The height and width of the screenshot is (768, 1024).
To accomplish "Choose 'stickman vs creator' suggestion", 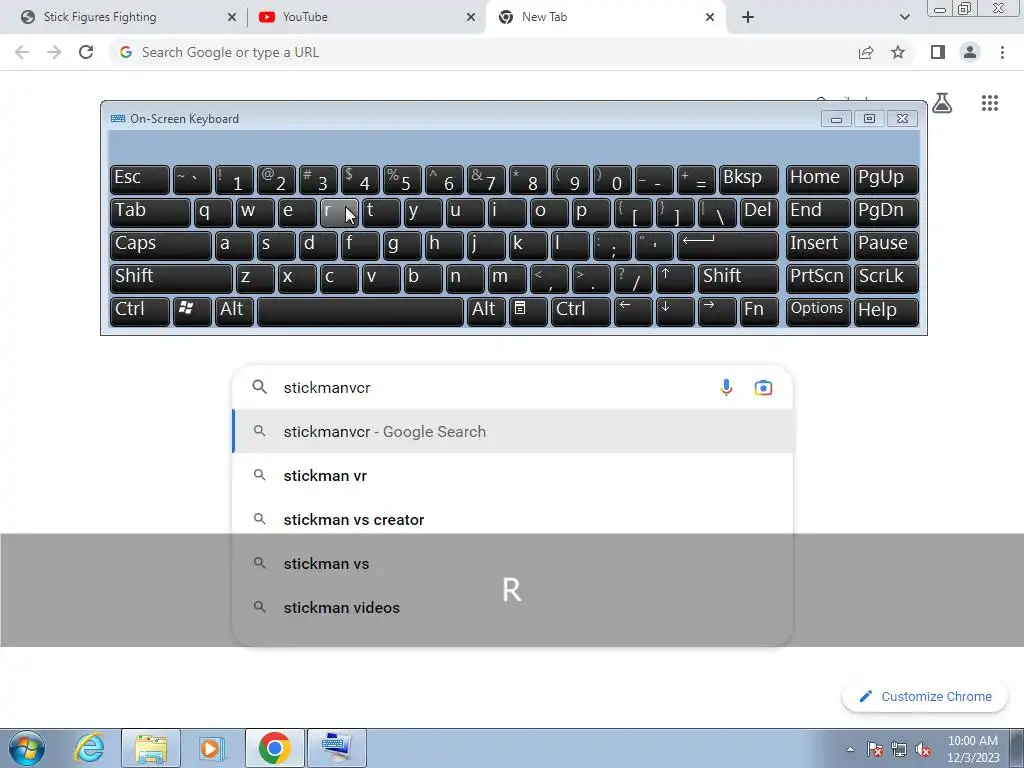I will point(513,519).
